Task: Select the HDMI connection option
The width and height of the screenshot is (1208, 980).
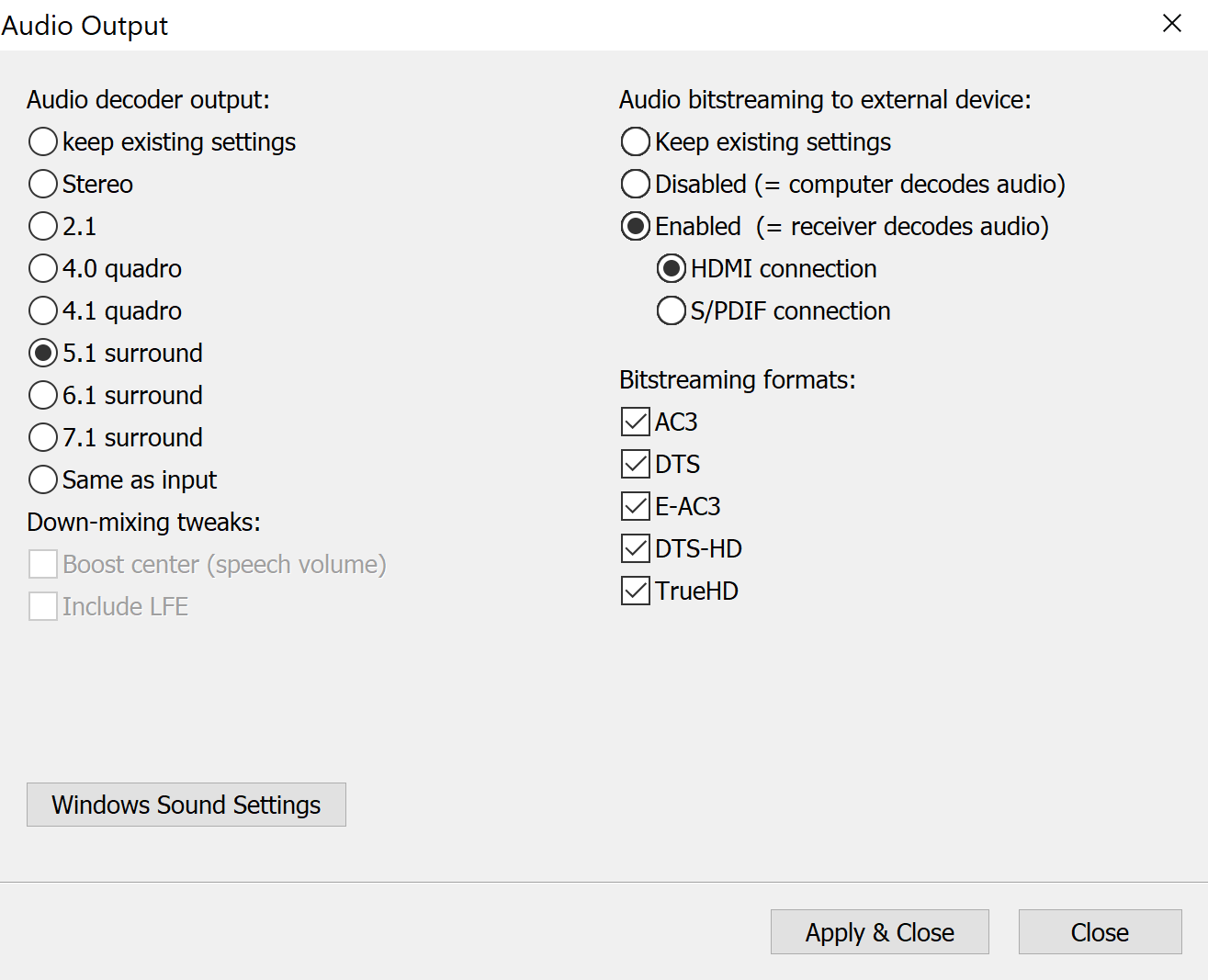Action: [672, 268]
